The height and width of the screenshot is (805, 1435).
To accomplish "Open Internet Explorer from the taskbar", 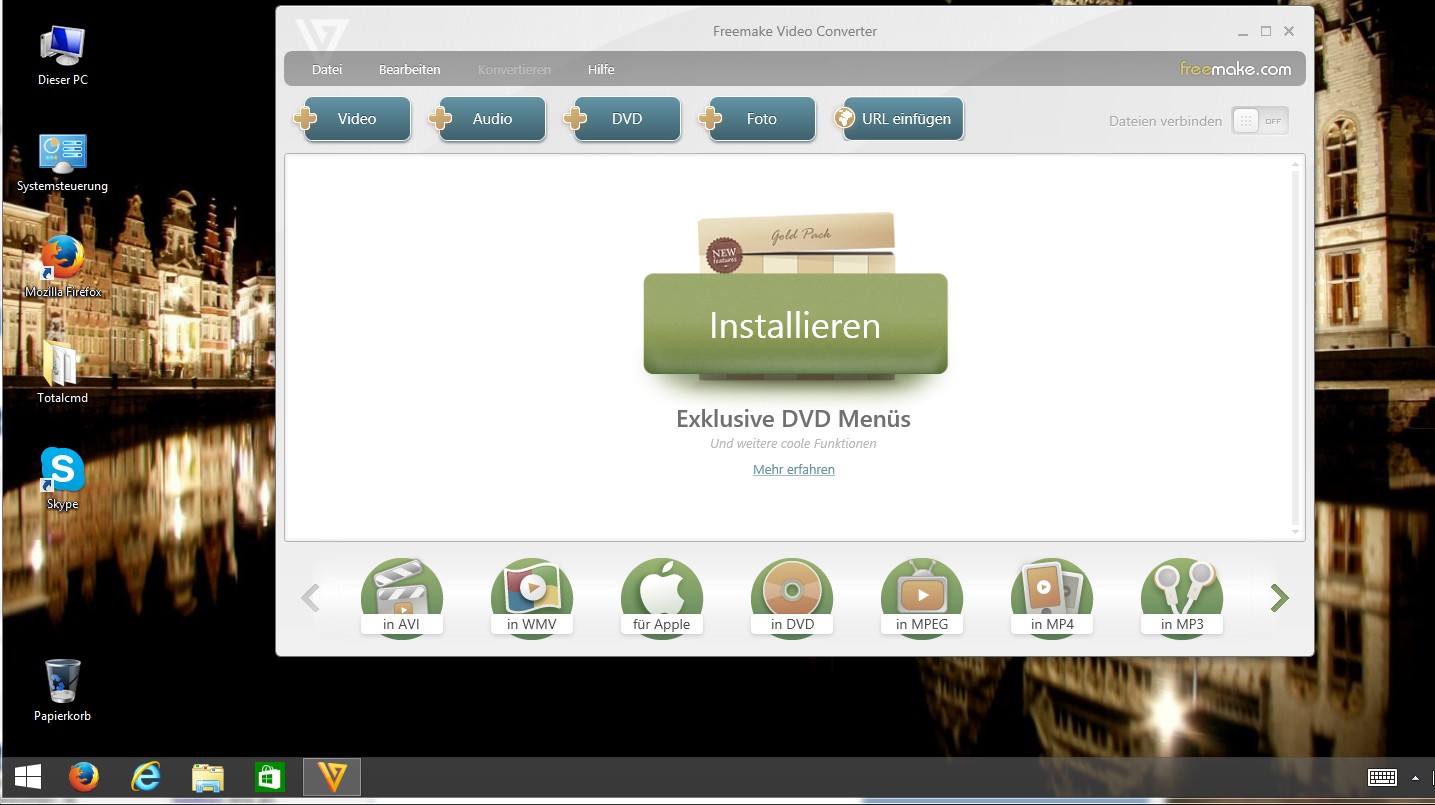I will tap(146, 777).
